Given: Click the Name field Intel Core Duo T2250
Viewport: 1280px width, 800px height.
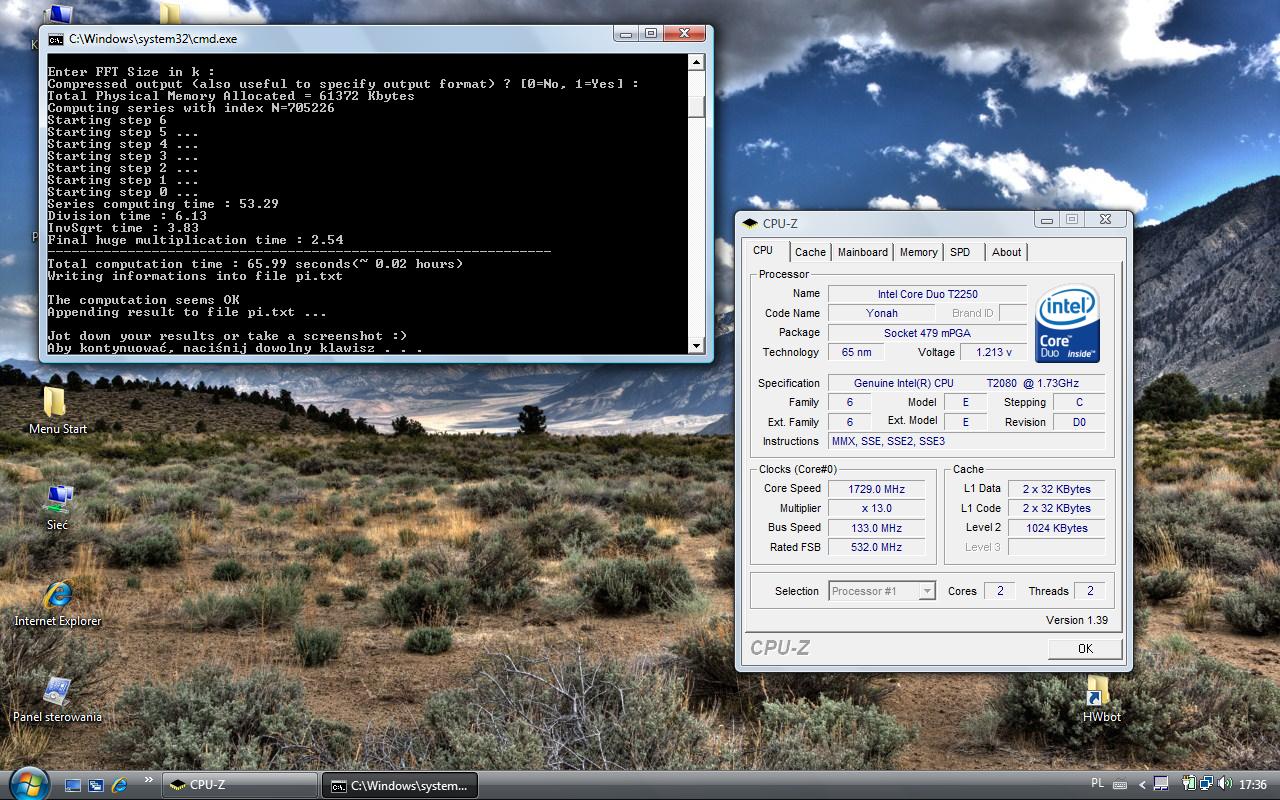Looking at the screenshot, I should pyautogui.click(x=927, y=294).
